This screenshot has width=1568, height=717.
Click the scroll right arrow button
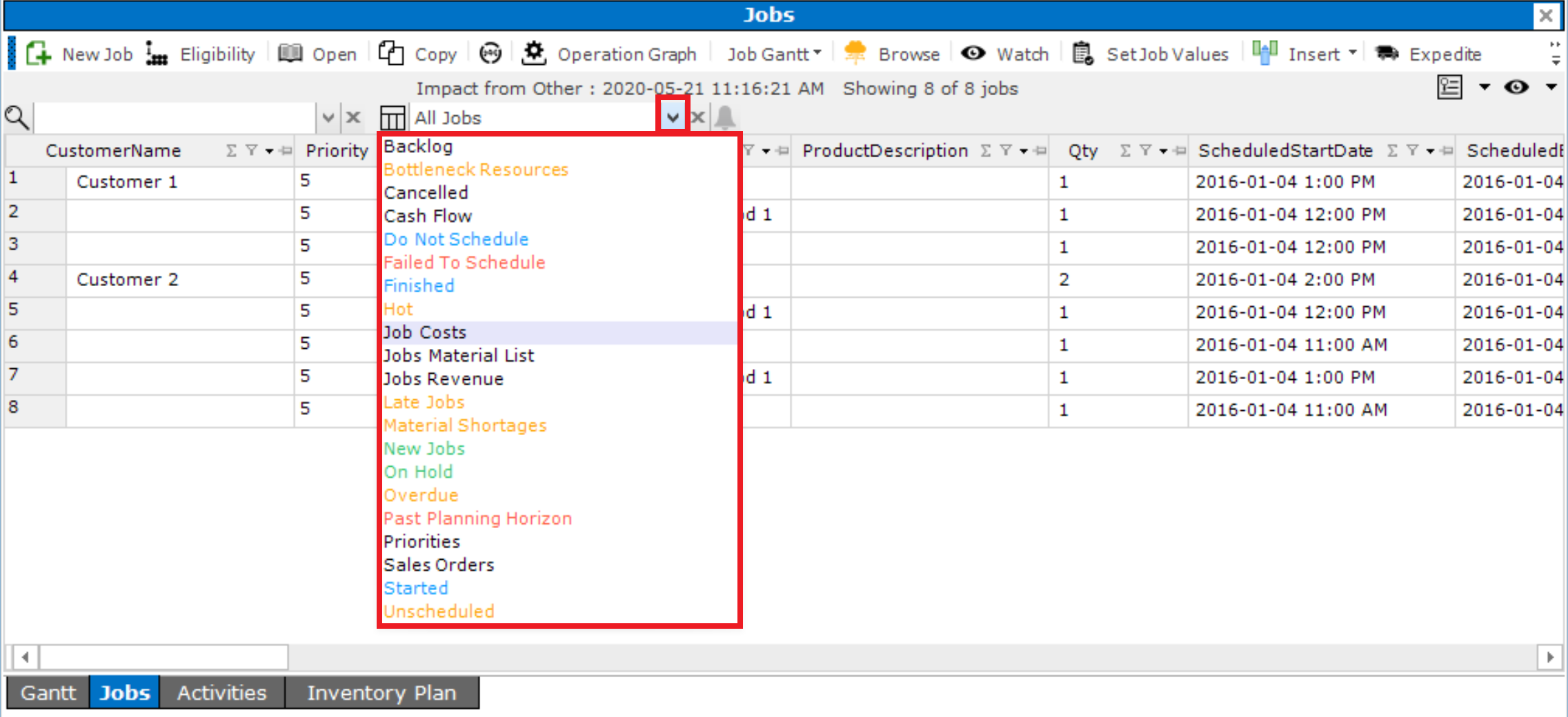1550,657
